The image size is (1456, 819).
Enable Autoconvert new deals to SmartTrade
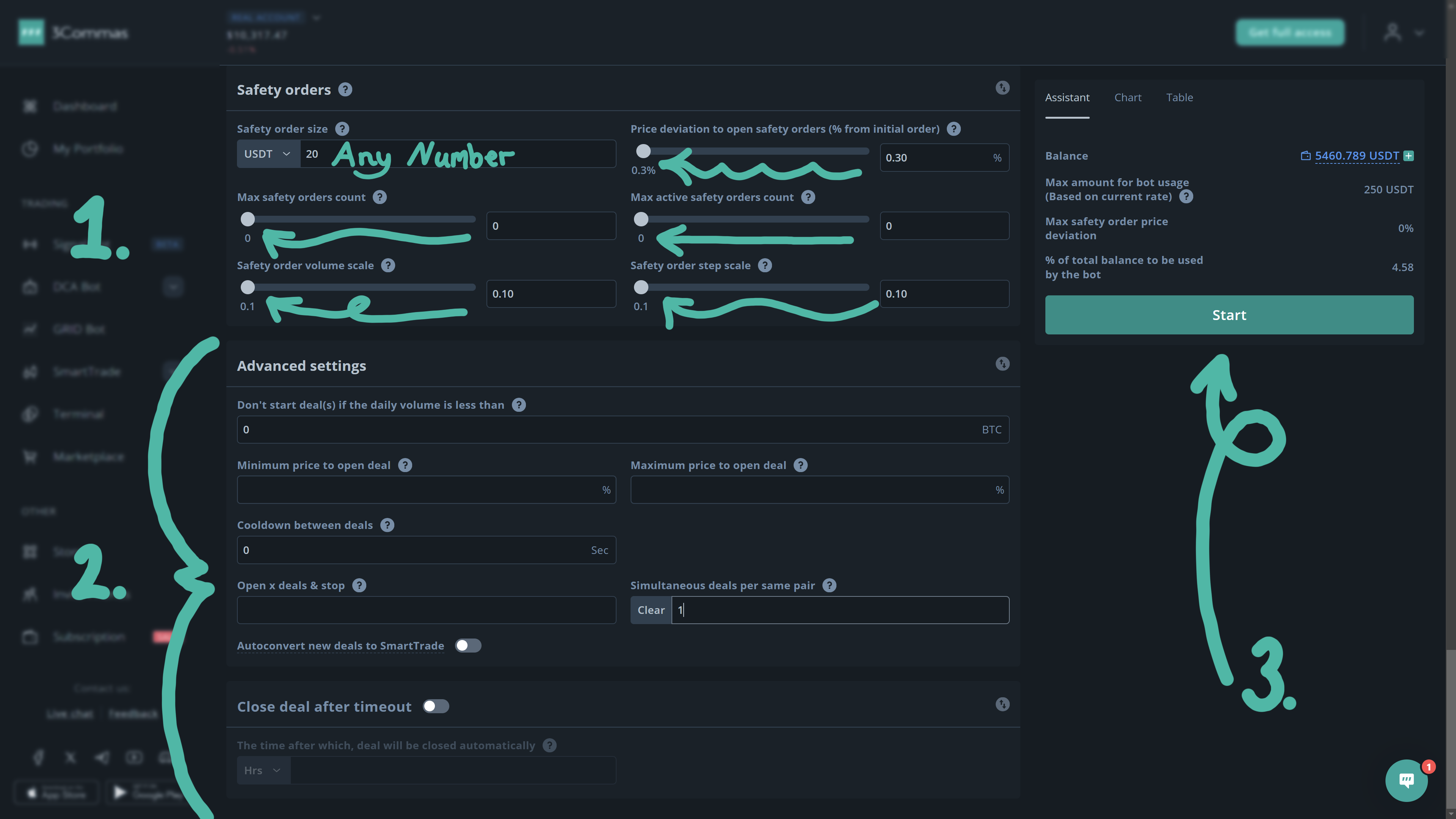click(468, 645)
